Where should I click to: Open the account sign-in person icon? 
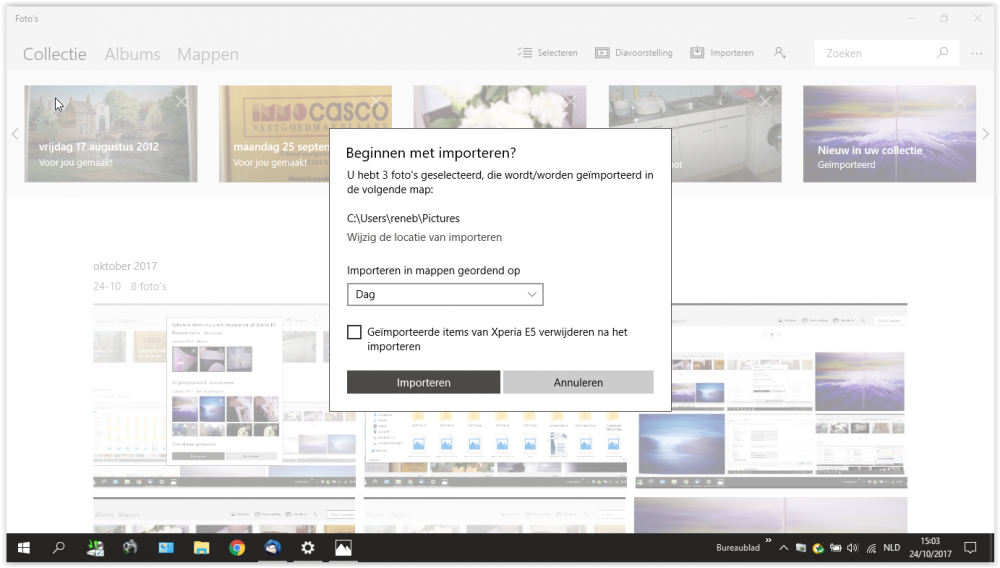(780, 53)
